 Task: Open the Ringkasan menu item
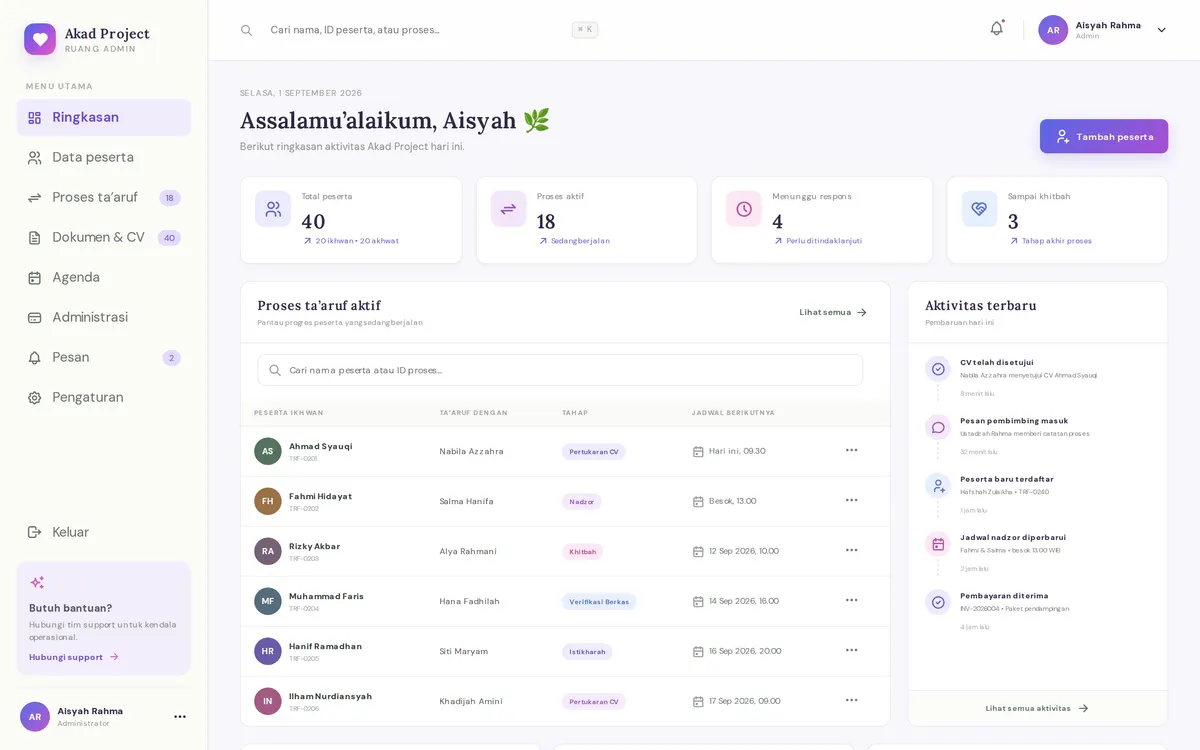104,117
